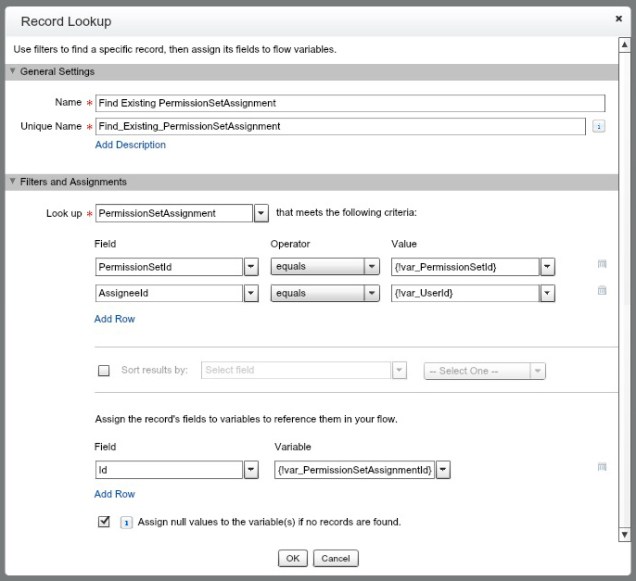Close the Record Lookup dialog
This screenshot has width=636, height=581.
[618, 19]
